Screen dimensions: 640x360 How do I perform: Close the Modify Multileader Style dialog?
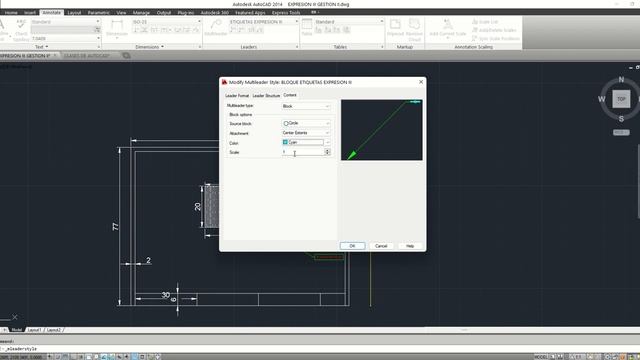pos(421,82)
